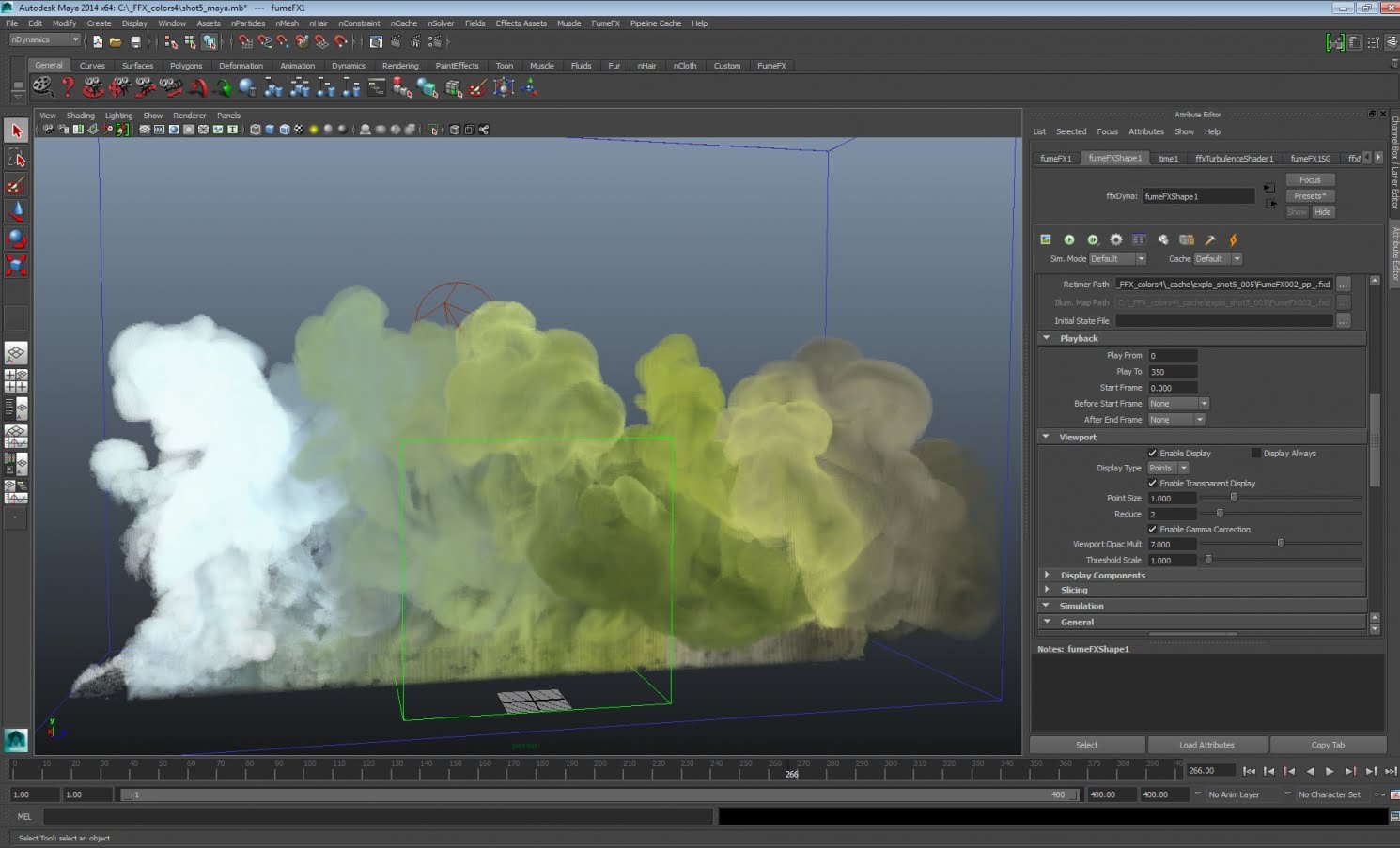Disable Enable Gamma Correction checkbox

[1152, 529]
